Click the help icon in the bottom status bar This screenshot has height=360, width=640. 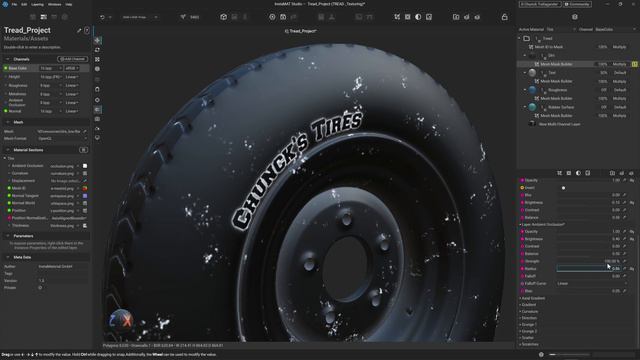[x=541, y=355]
